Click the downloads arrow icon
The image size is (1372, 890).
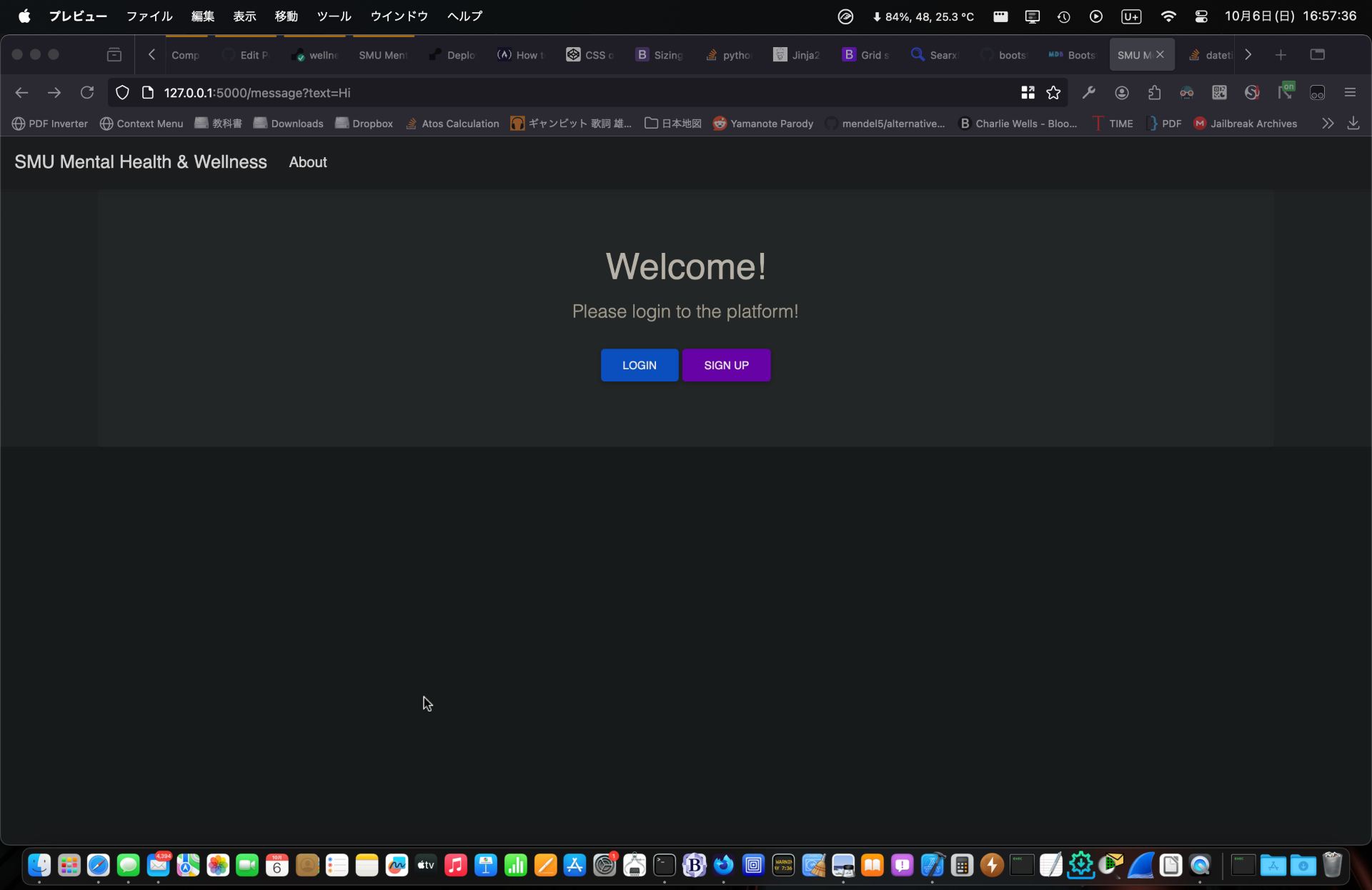pyautogui.click(x=1353, y=124)
